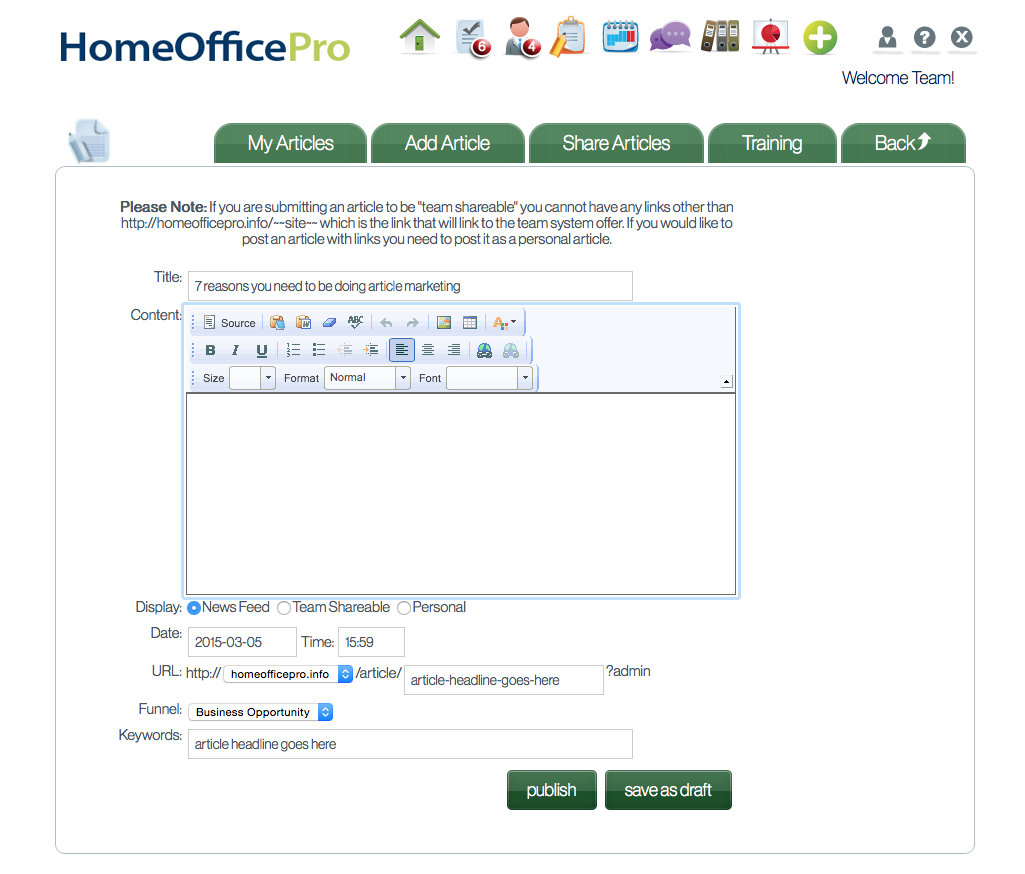The image size is (1025, 874).
Task: Open the Share Articles tab
Action: (x=616, y=143)
